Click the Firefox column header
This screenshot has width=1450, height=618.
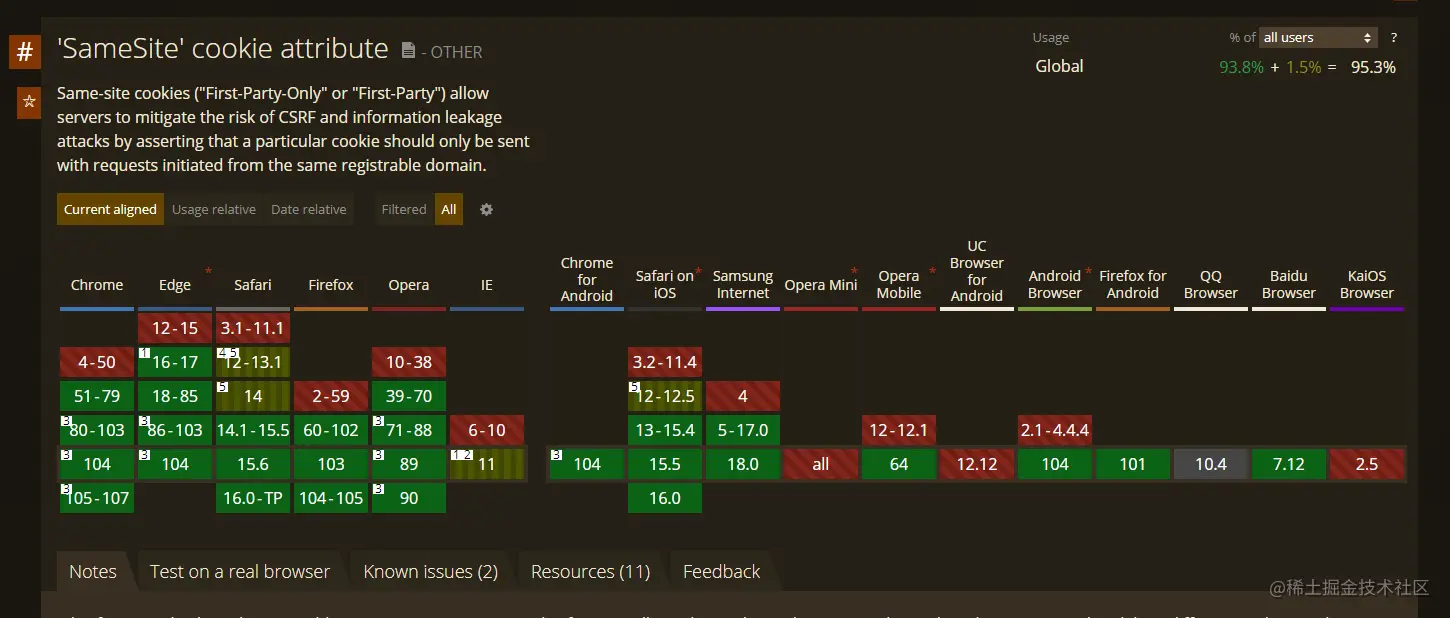pos(331,285)
